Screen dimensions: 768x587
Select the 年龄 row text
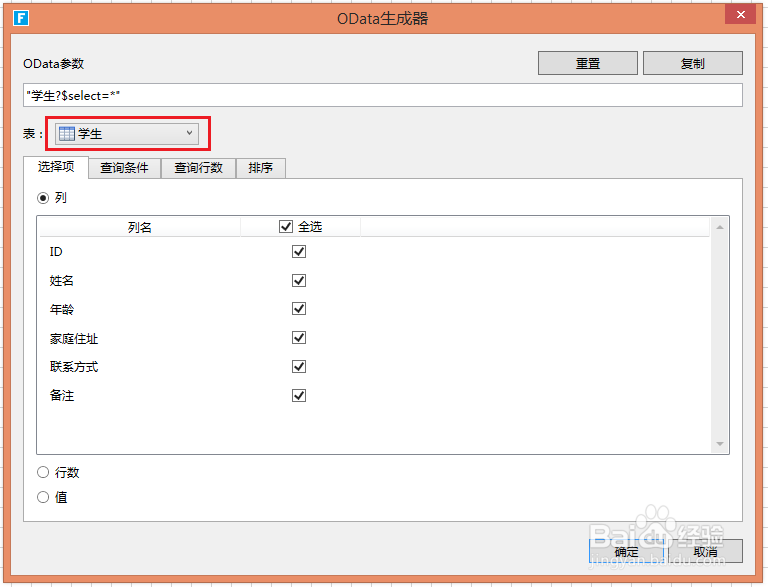(x=62, y=309)
